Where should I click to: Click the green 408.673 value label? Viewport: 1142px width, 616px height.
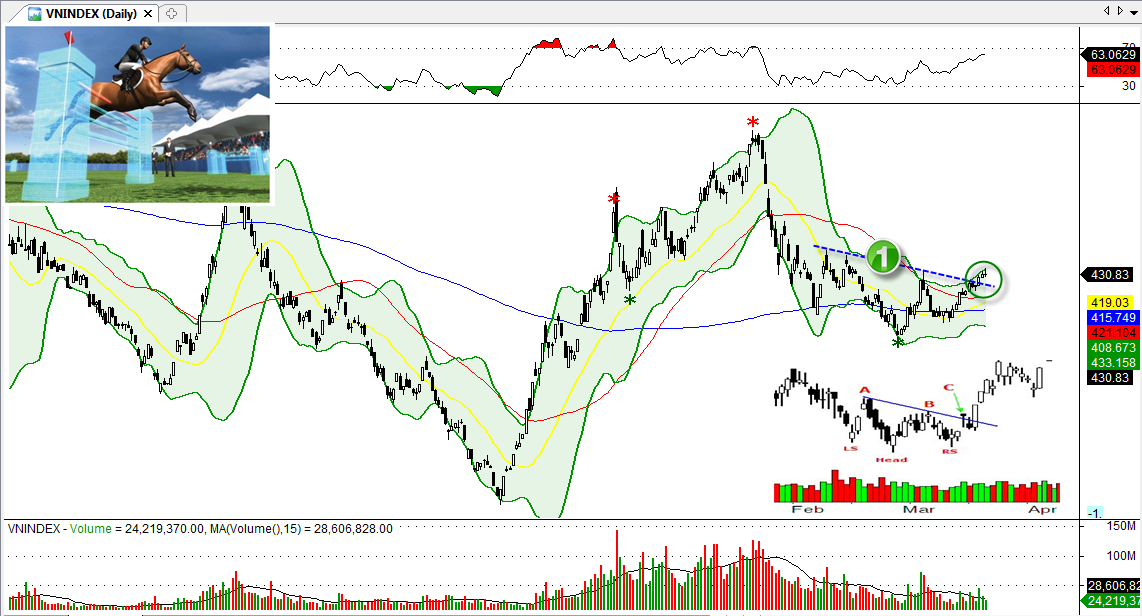point(1111,348)
